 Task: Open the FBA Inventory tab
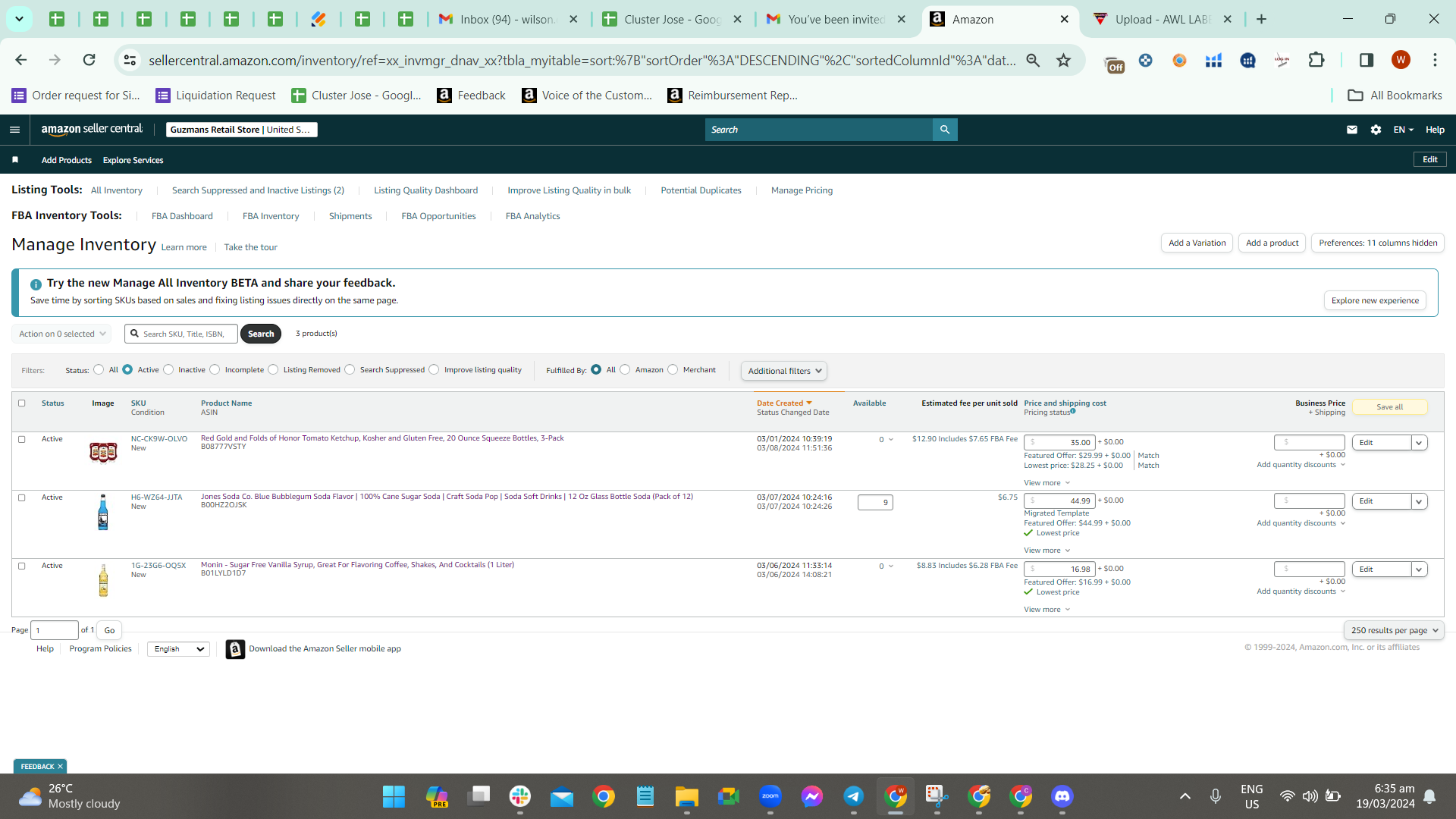(271, 216)
